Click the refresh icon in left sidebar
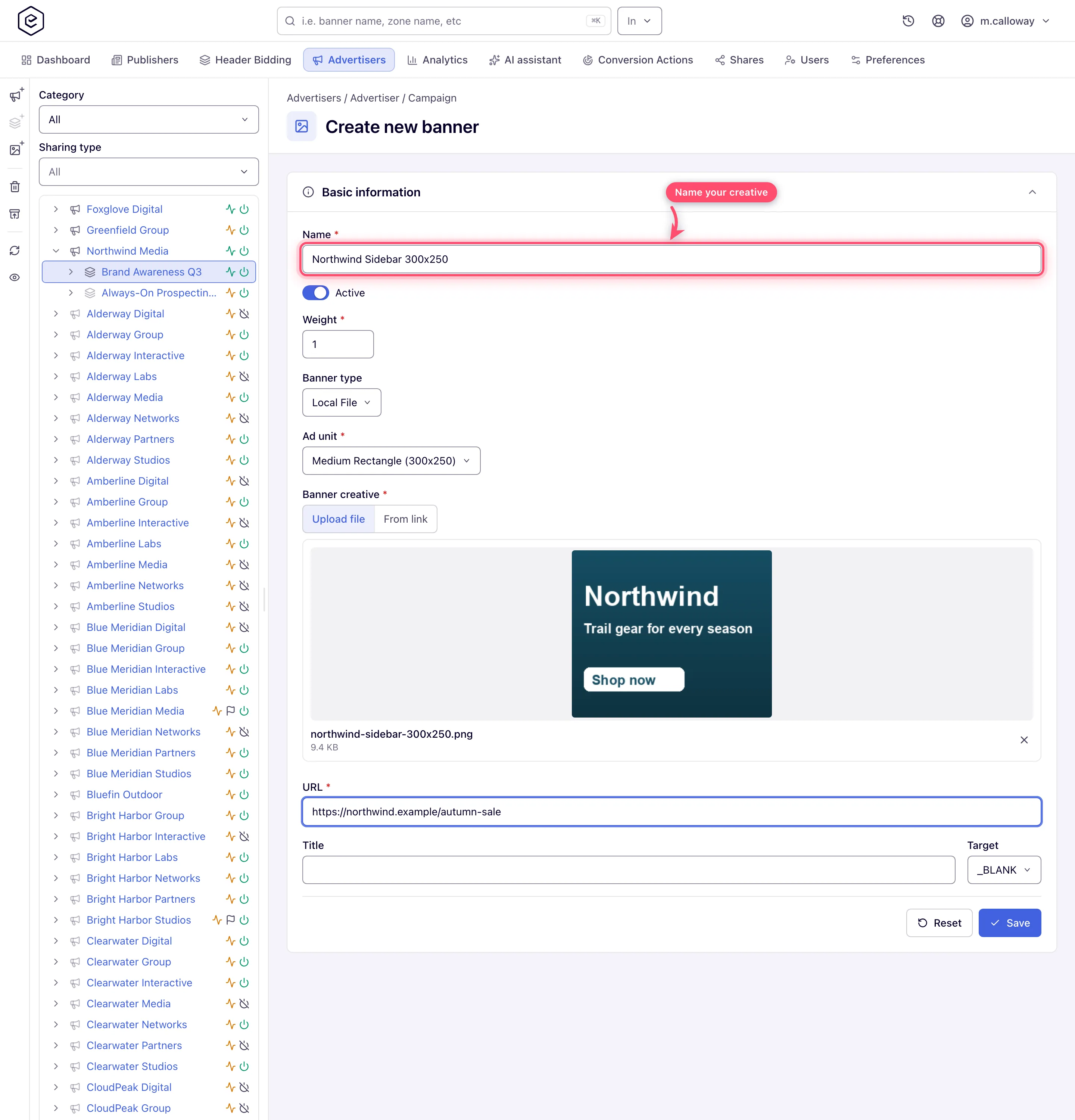The height and width of the screenshot is (1120, 1075). [15, 251]
